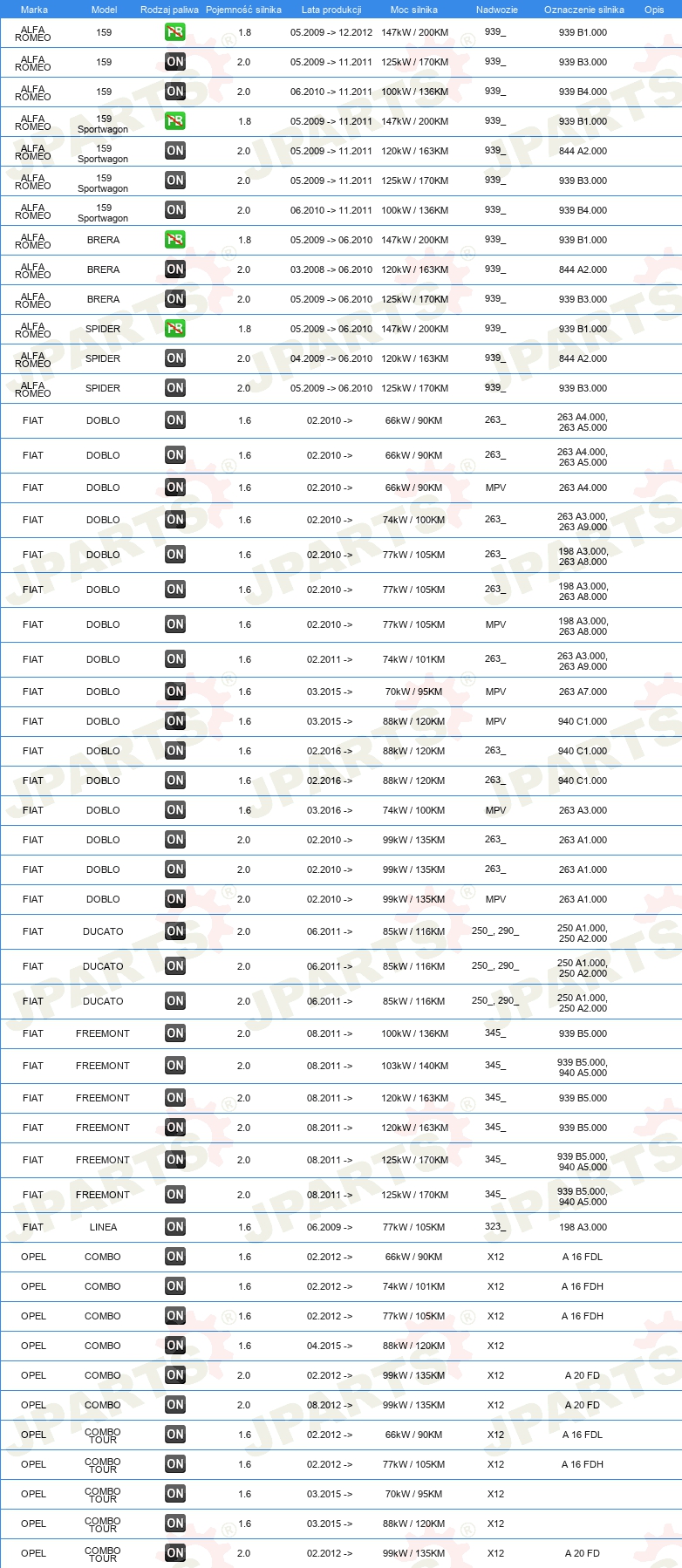The height and width of the screenshot is (1568, 682).
Task: Click the ON icon in the COMBO TOUR 88kW / 120KM row
Action: [175, 1524]
